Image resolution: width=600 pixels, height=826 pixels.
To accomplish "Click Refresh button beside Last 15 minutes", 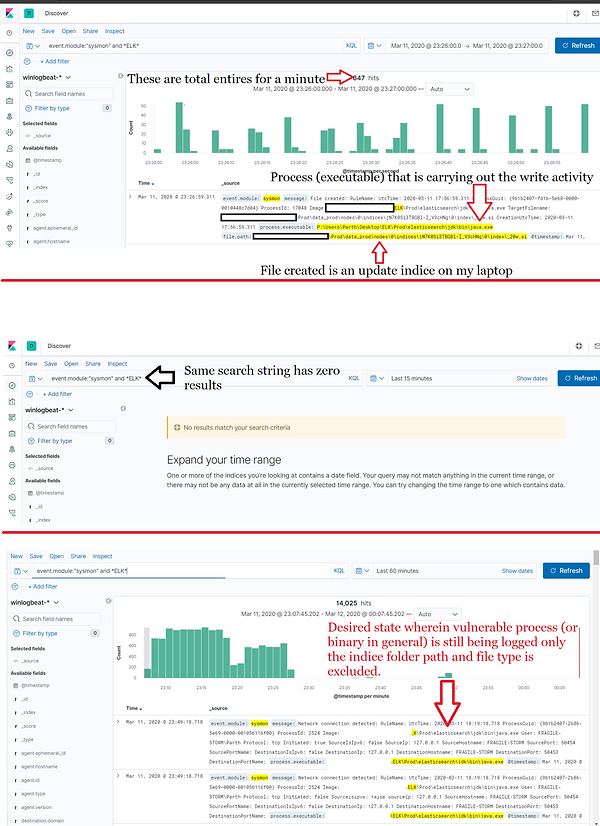I will point(579,378).
